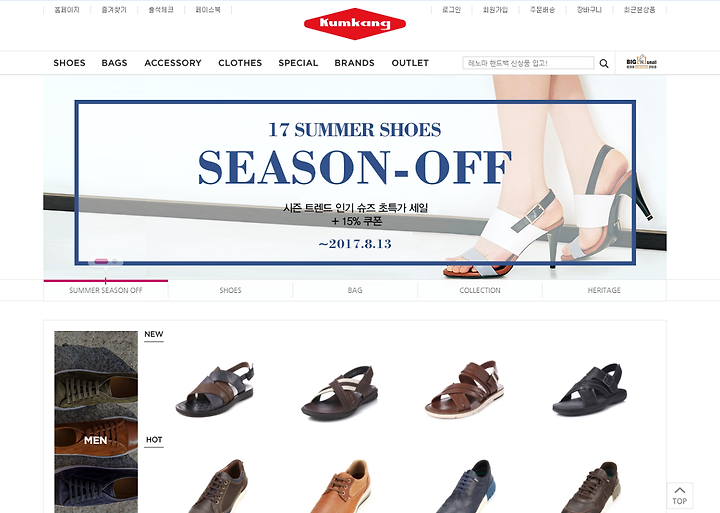The height and width of the screenshot is (513, 720).
Task: Open the BIG mall logo icon
Action: coord(641,62)
